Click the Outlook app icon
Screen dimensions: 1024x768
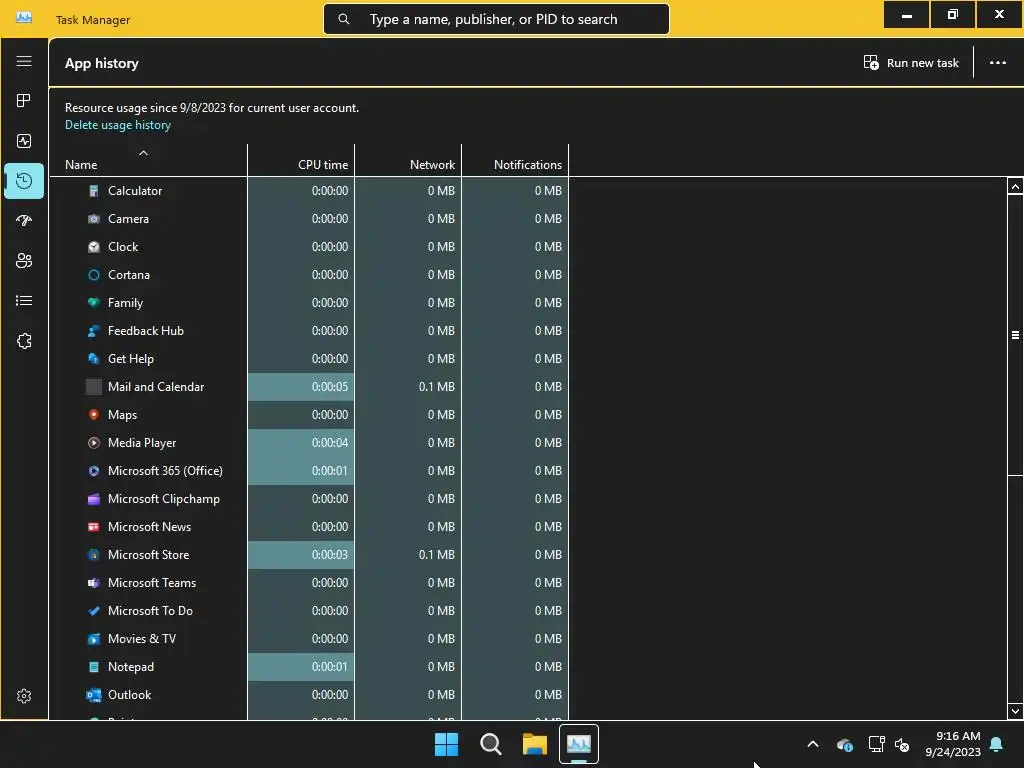[93, 695]
